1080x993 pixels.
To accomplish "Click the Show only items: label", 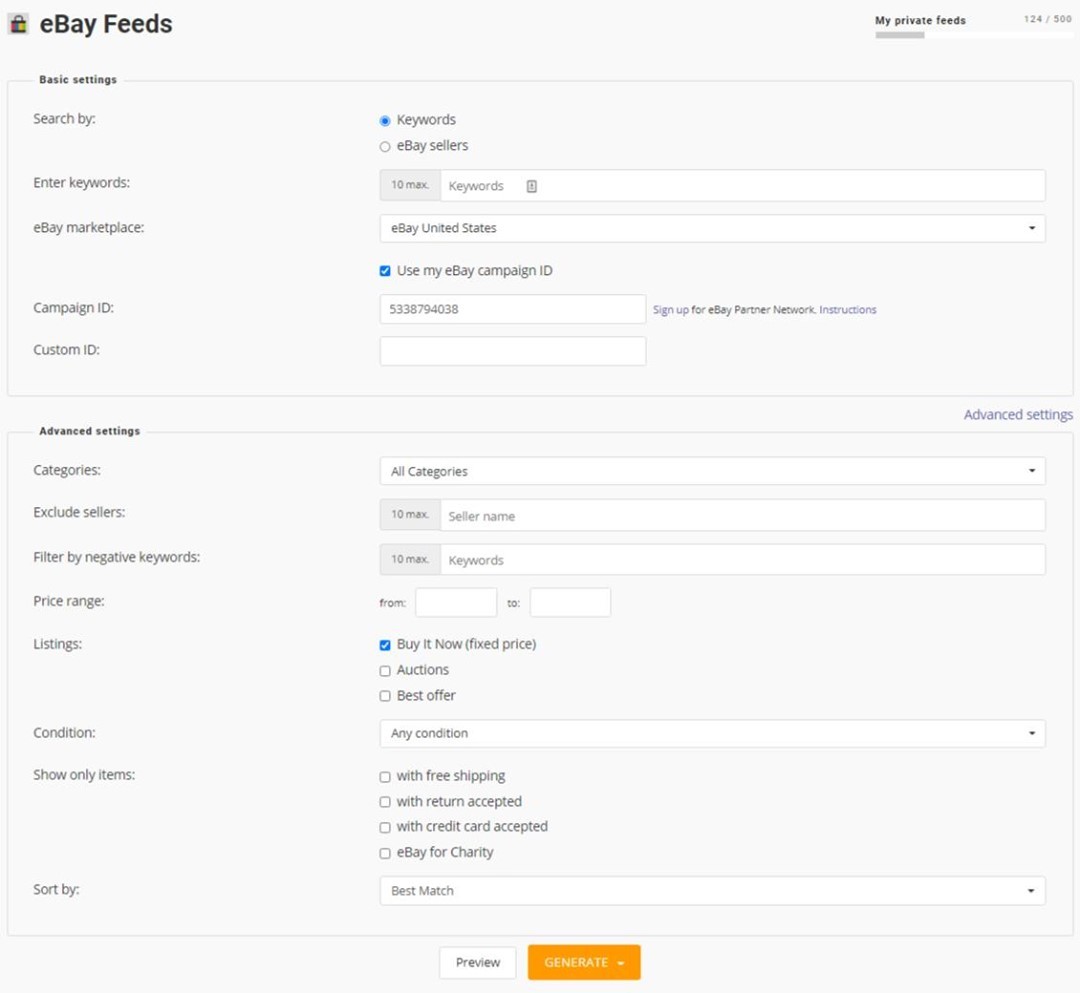I will (84, 775).
